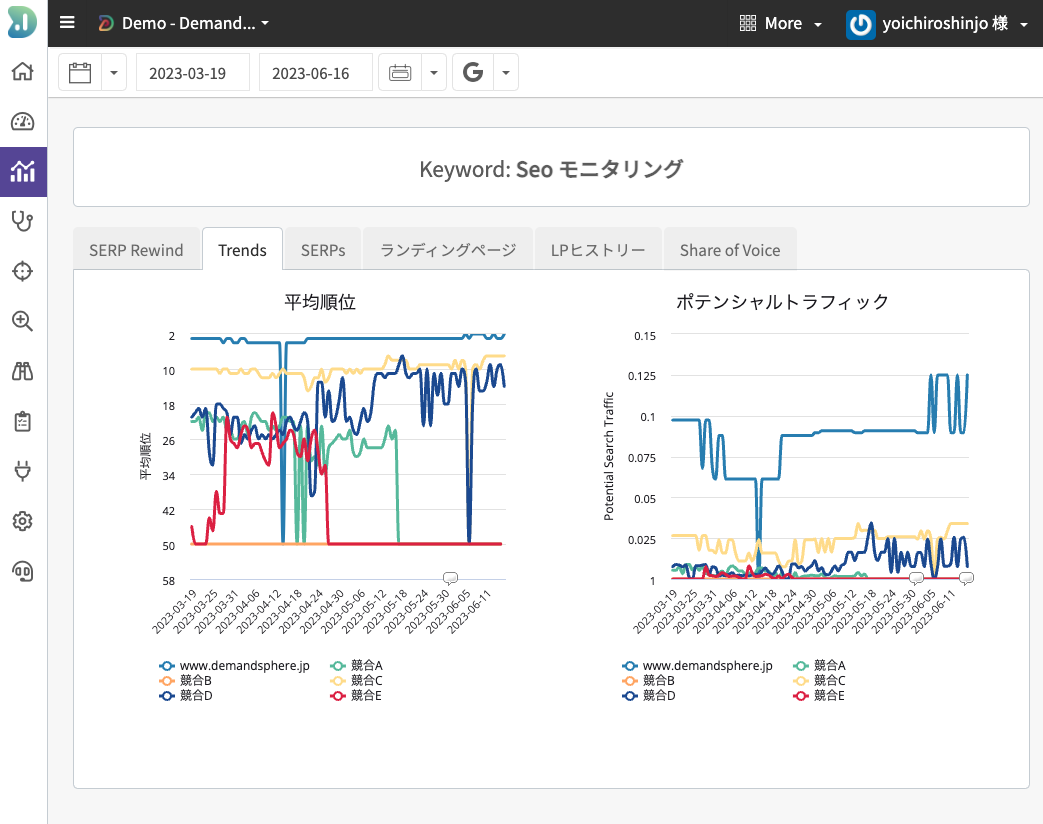Click the end date field 2023-06-16

point(316,72)
